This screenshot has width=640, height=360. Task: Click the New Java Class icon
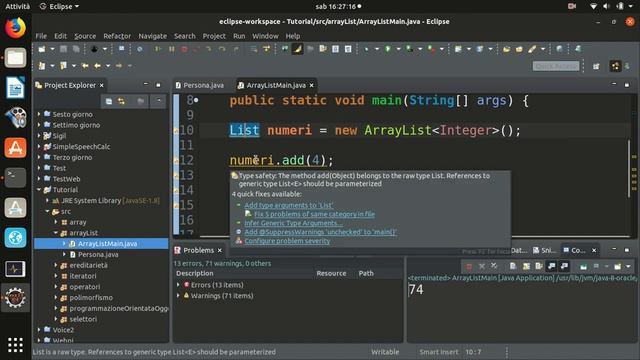click(x=480, y=49)
